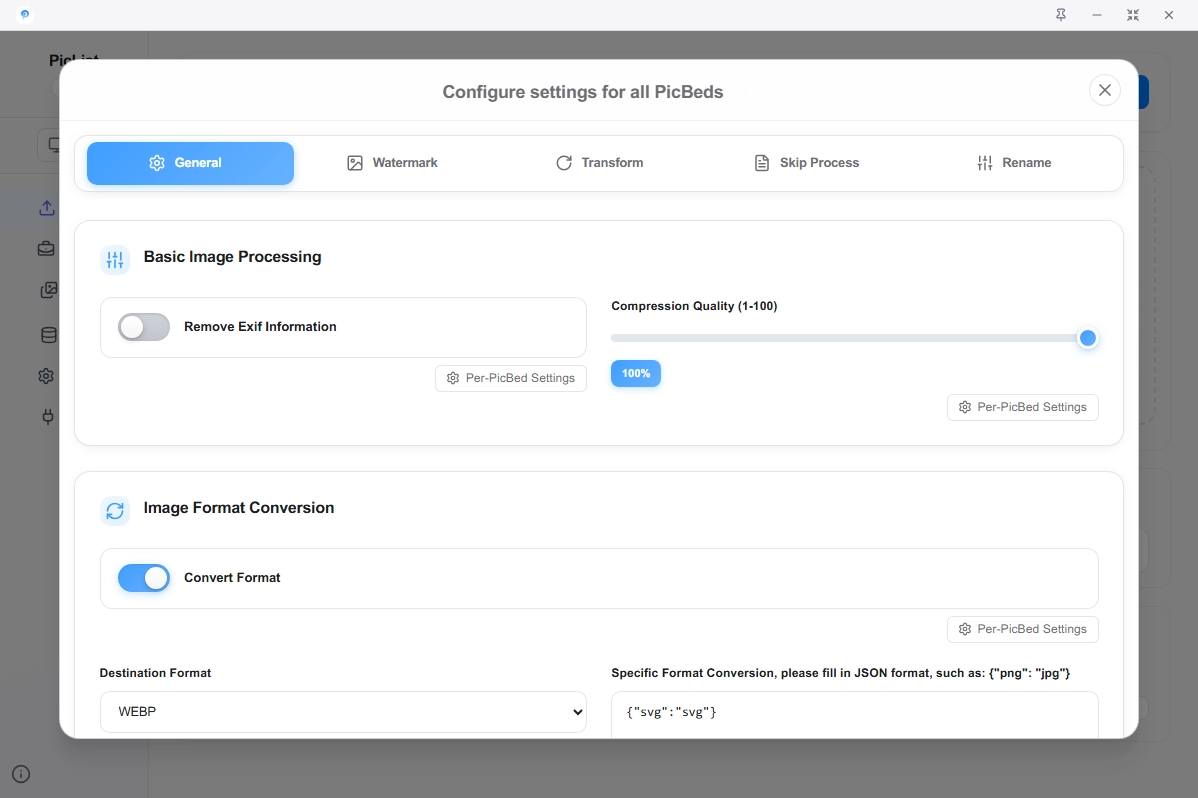The image size is (1198, 798).
Task: Open the Rename tab
Action: tap(1013, 163)
